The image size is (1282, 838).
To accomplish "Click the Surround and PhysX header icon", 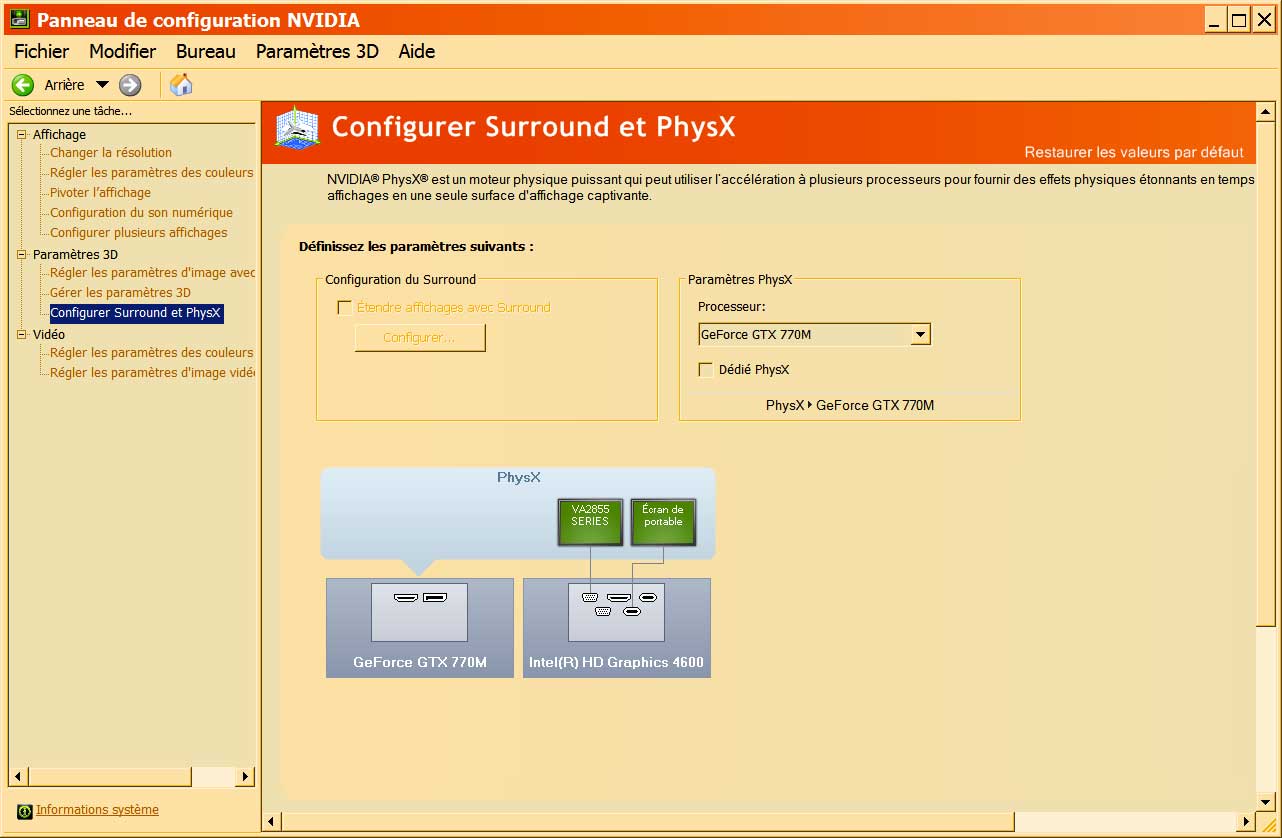I will [x=296, y=129].
